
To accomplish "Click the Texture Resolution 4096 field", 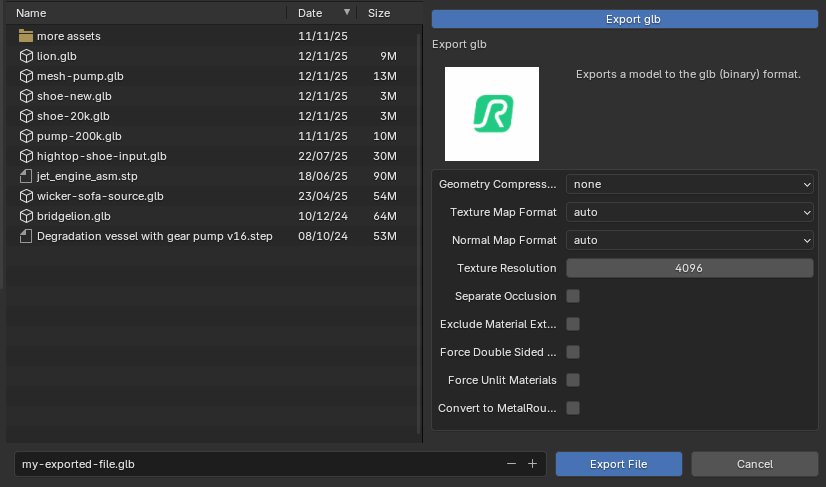I will click(x=690, y=268).
